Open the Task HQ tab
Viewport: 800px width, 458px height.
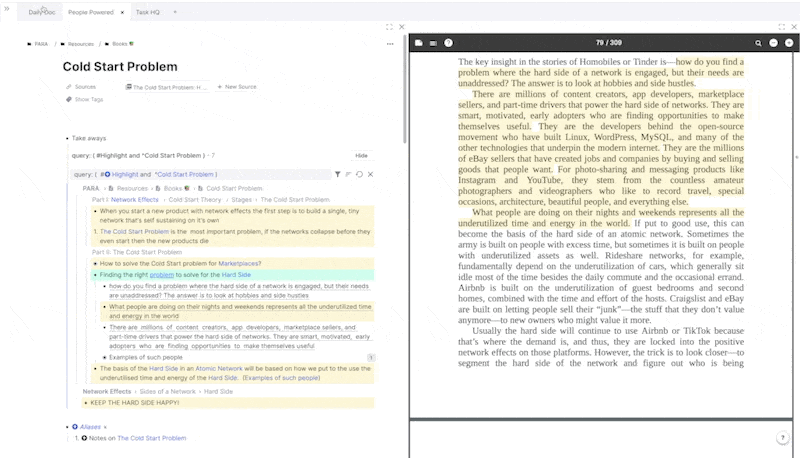tap(147, 12)
